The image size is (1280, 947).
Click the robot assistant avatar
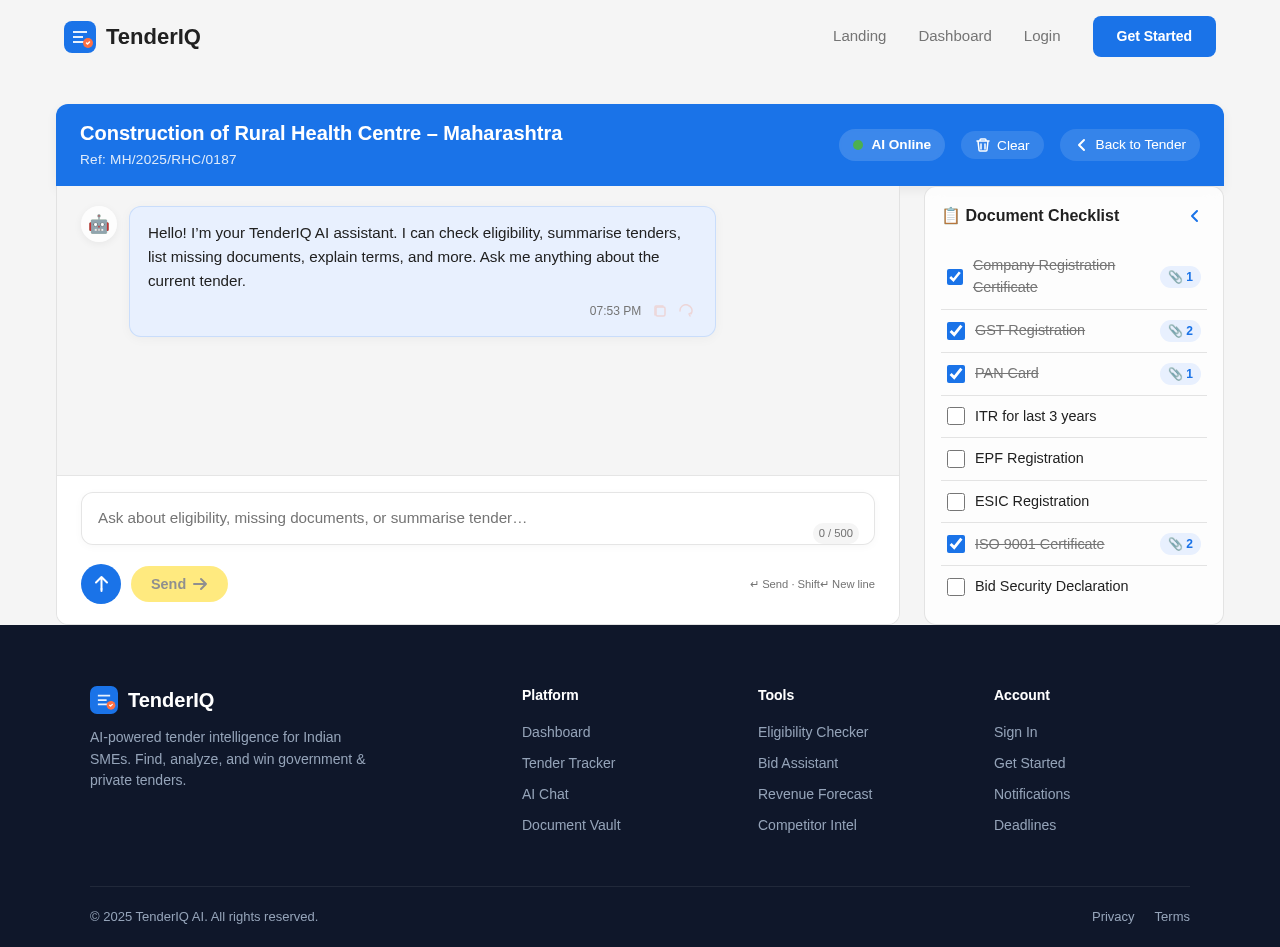tap(99, 224)
